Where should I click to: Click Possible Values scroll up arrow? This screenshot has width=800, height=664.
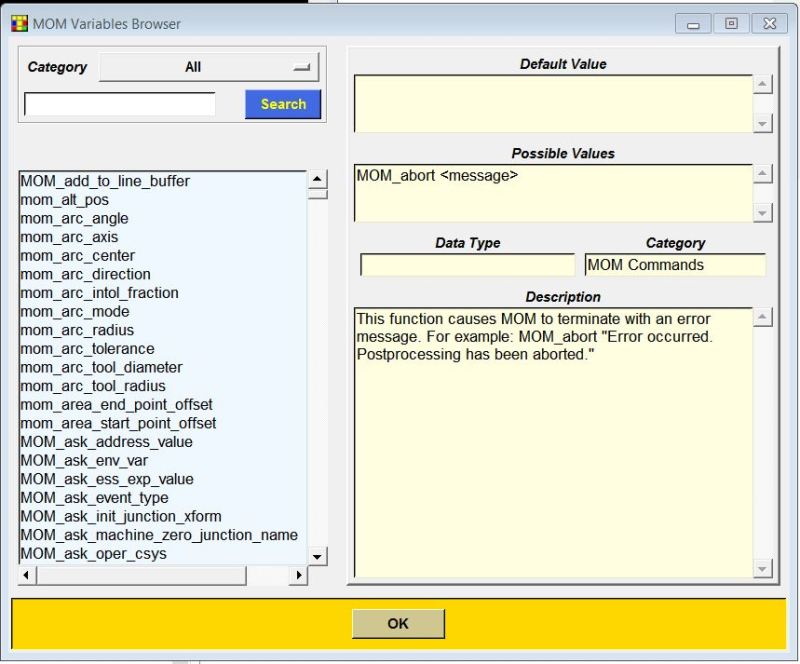pos(762,174)
